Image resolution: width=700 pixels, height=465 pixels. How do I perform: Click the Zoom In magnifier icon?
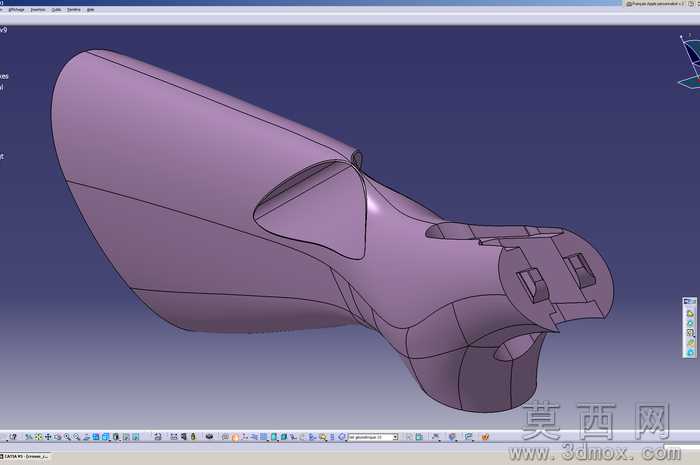67,437
